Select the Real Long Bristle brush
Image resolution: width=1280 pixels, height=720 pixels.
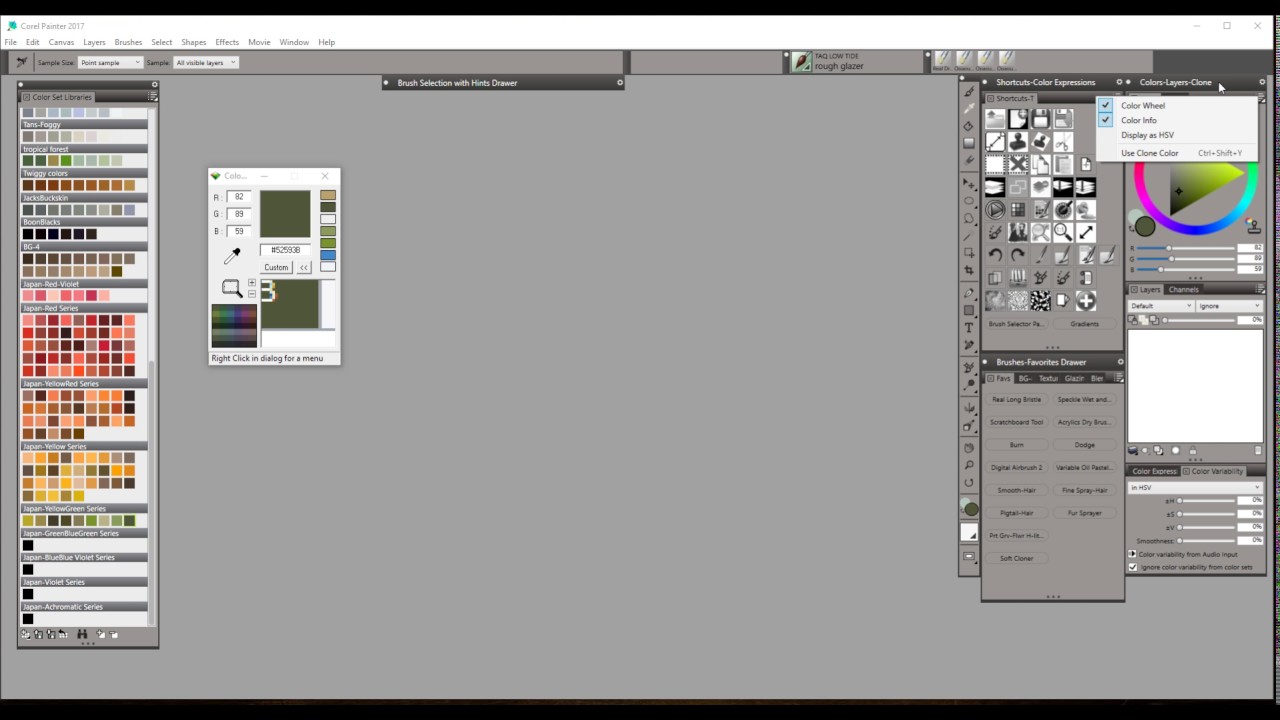[1016, 399]
